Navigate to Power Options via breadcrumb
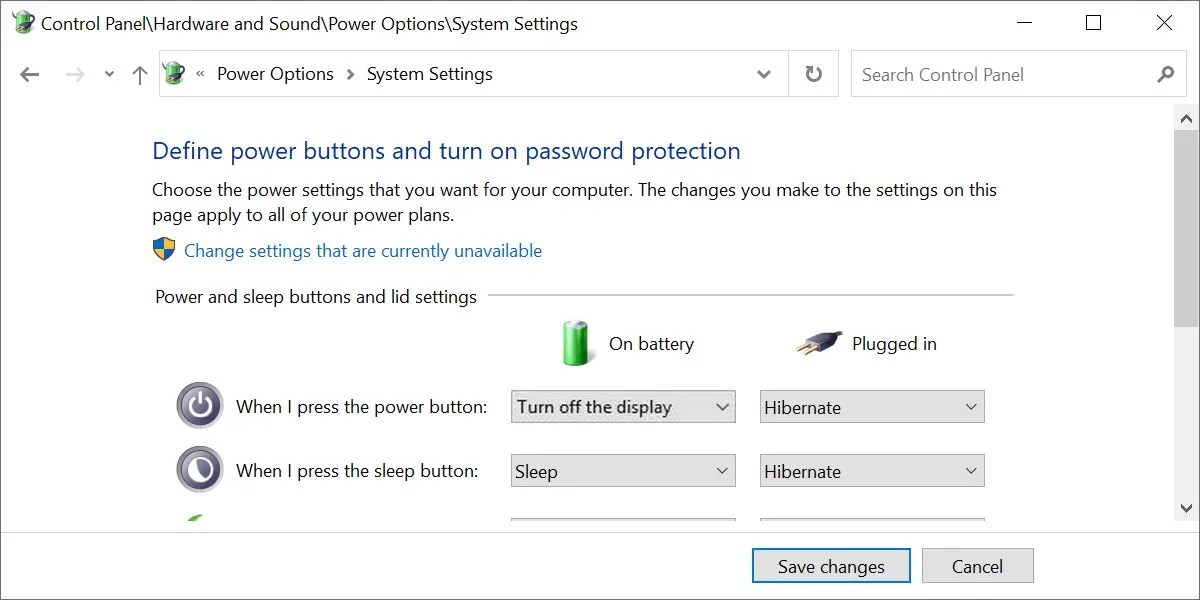 pos(274,73)
